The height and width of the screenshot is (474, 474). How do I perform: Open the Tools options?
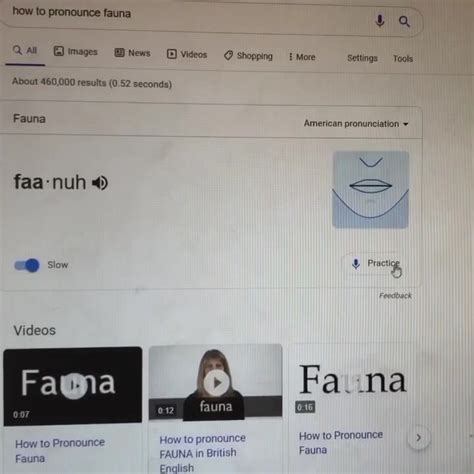coord(403,59)
